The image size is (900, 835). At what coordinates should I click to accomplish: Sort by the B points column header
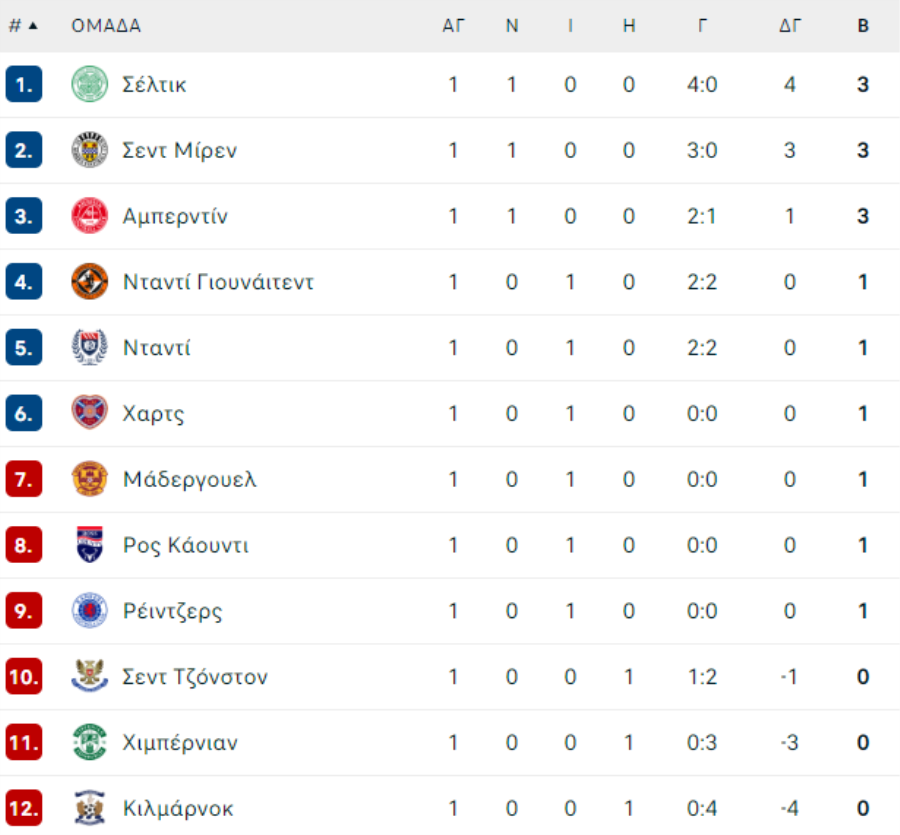pyautogui.click(x=863, y=26)
